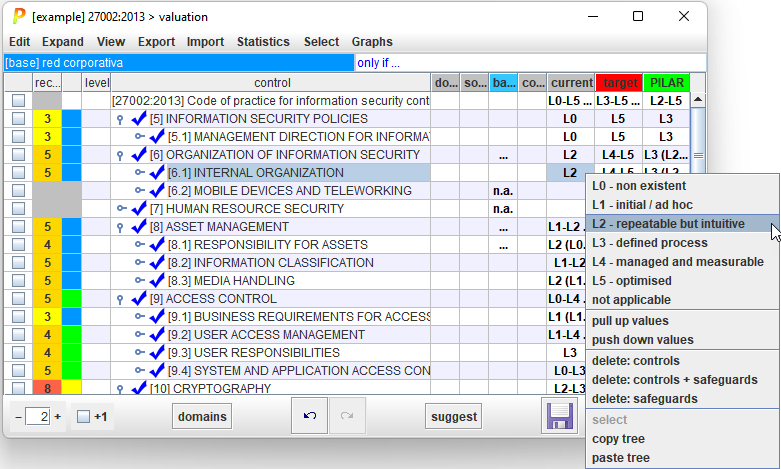This screenshot has width=781, height=469.
Task: Collapse the [5] Information Security Policies node
Action: (x=120, y=119)
